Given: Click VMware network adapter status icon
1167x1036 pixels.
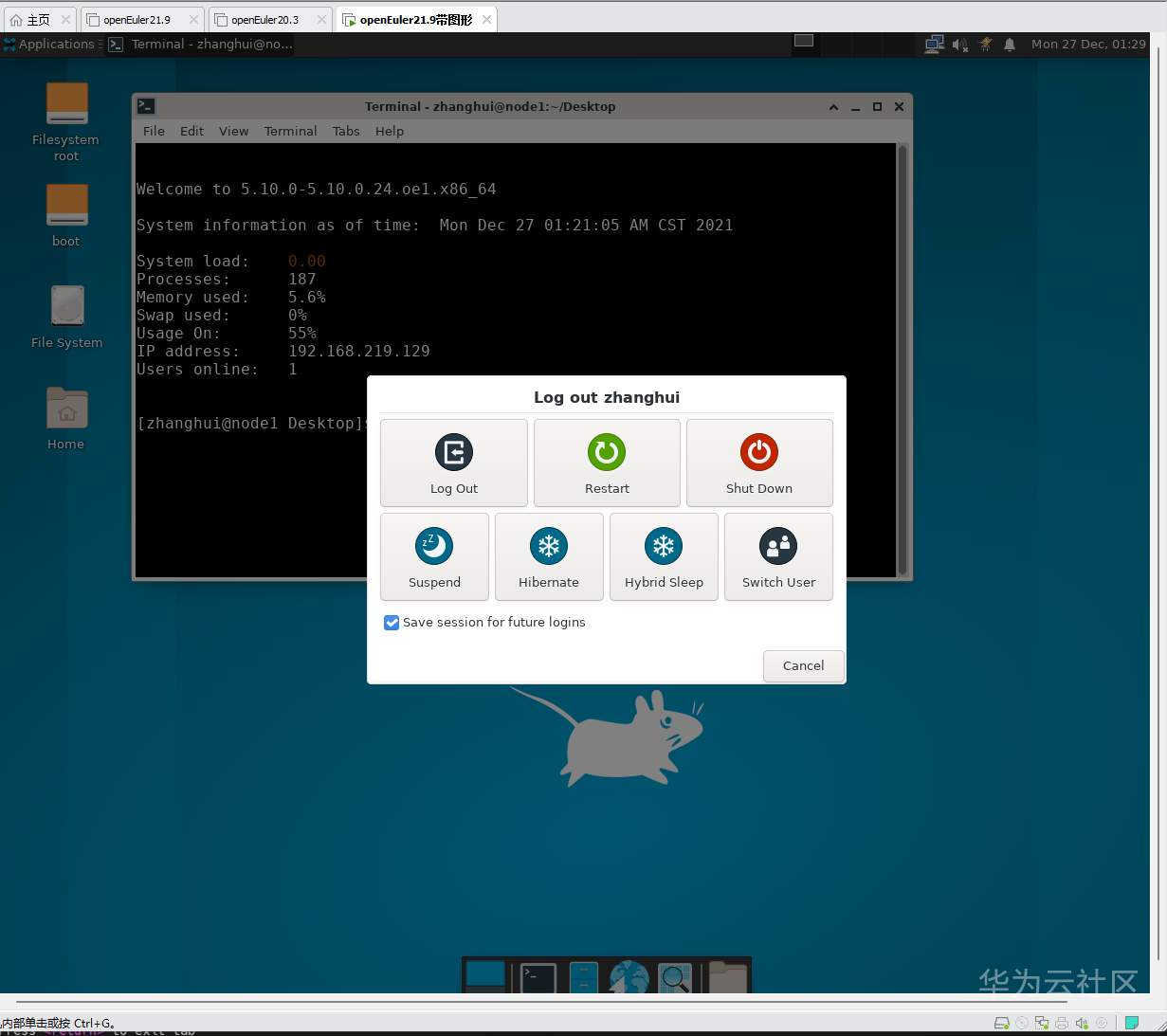Looking at the screenshot, I should (x=1042, y=1023).
